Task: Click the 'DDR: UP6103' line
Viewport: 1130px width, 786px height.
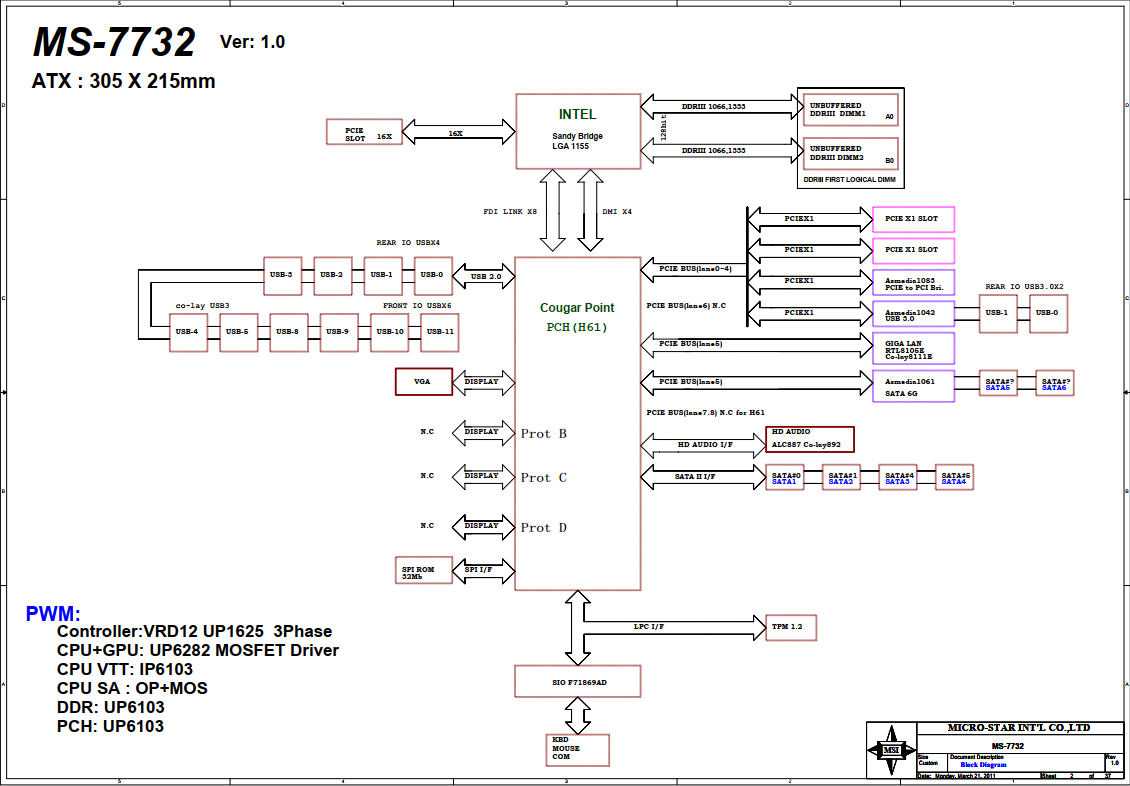Action: pos(110,707)
